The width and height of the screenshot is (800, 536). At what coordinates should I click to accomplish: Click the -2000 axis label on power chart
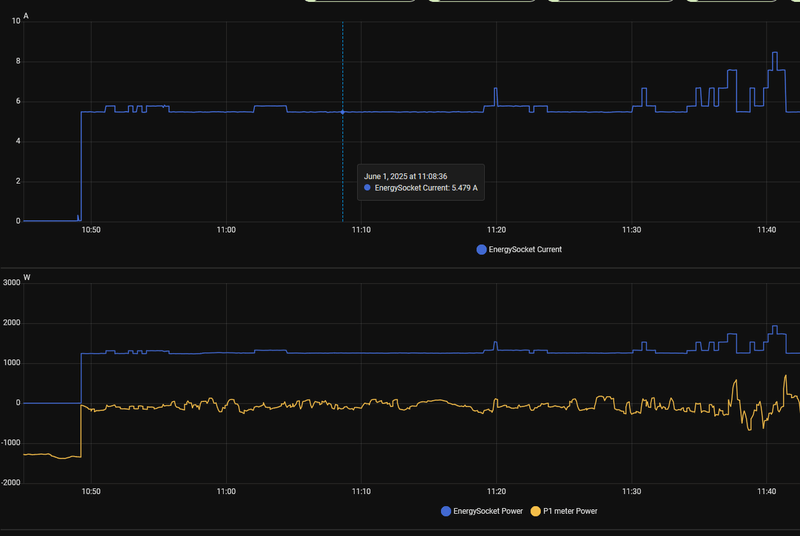(10, 482)
